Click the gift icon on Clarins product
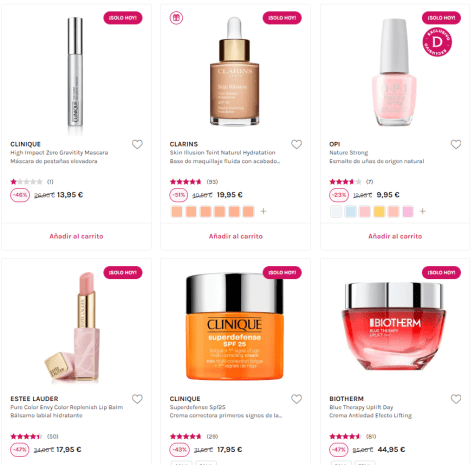475x465 pixels. 176,18
